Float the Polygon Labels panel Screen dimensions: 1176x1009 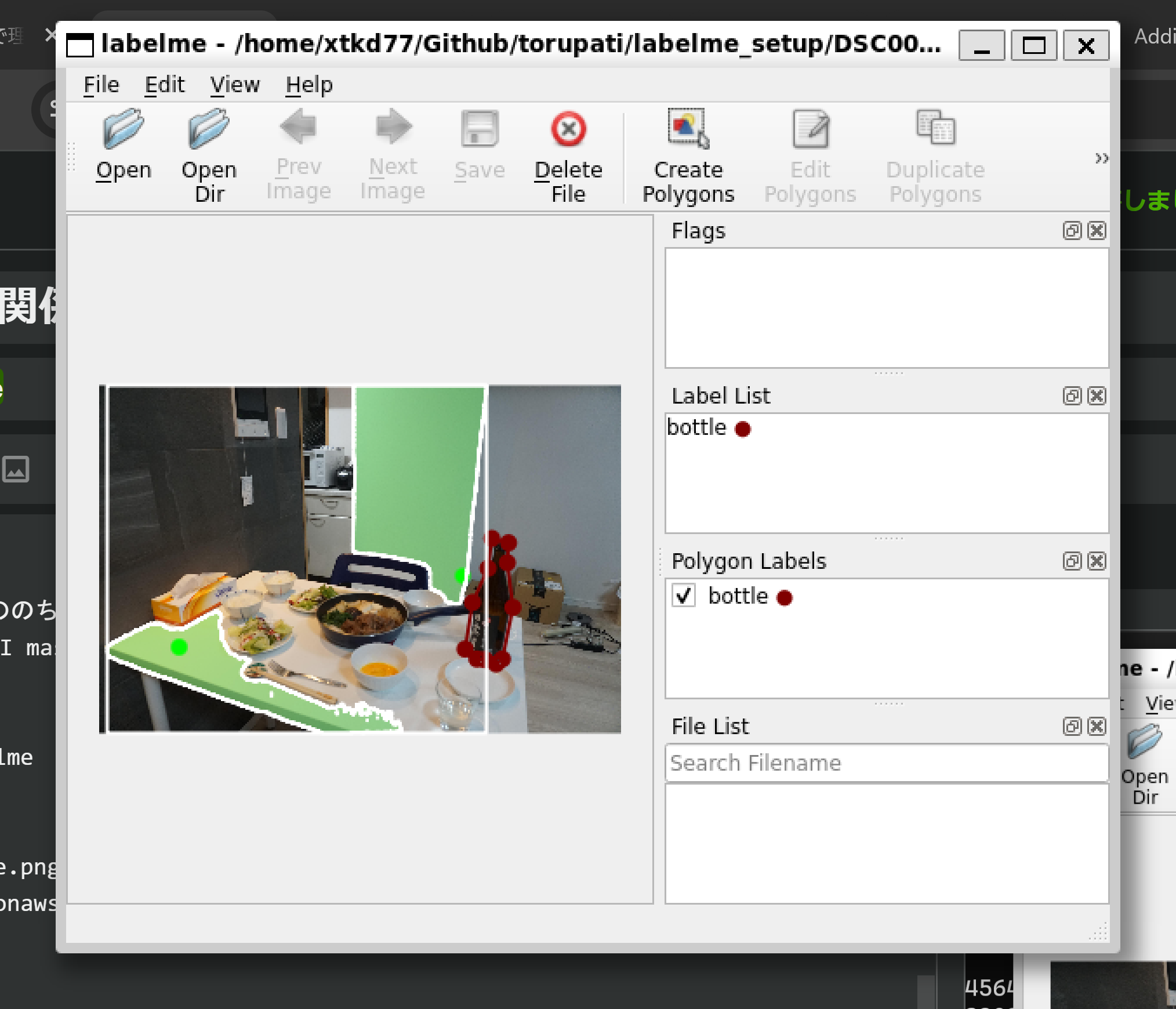(1072, 561)
